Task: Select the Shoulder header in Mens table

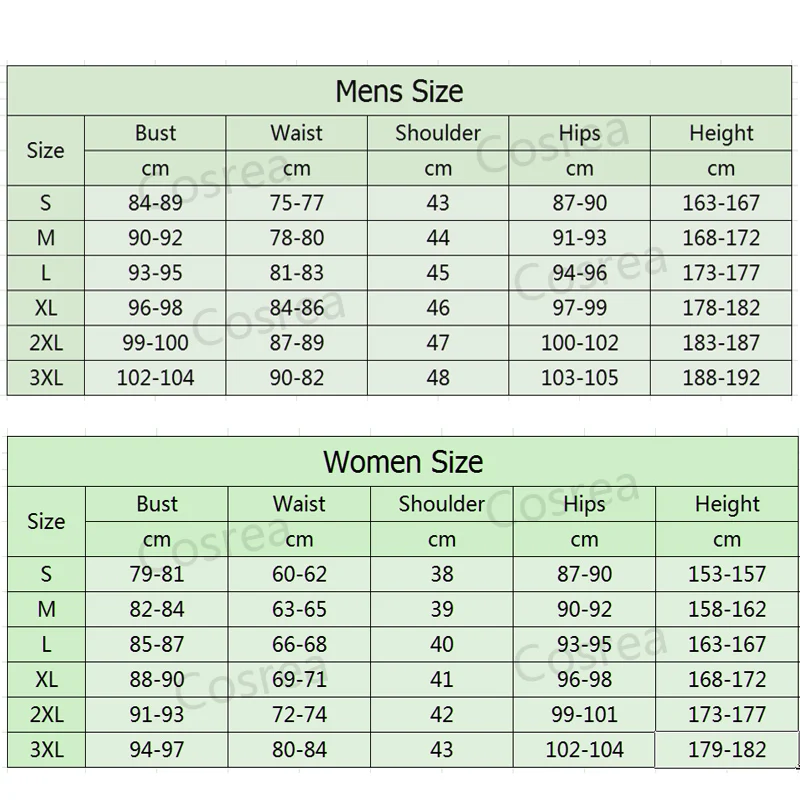Action: pos(438,133)
